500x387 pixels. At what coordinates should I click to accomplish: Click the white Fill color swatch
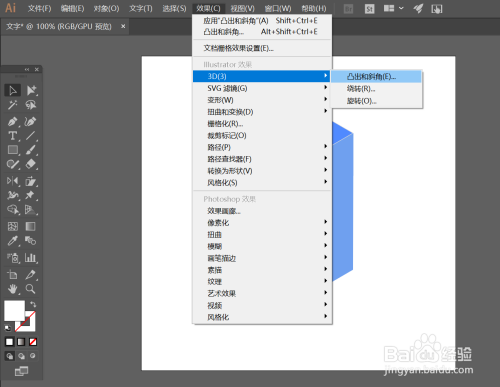coord(14,310)
